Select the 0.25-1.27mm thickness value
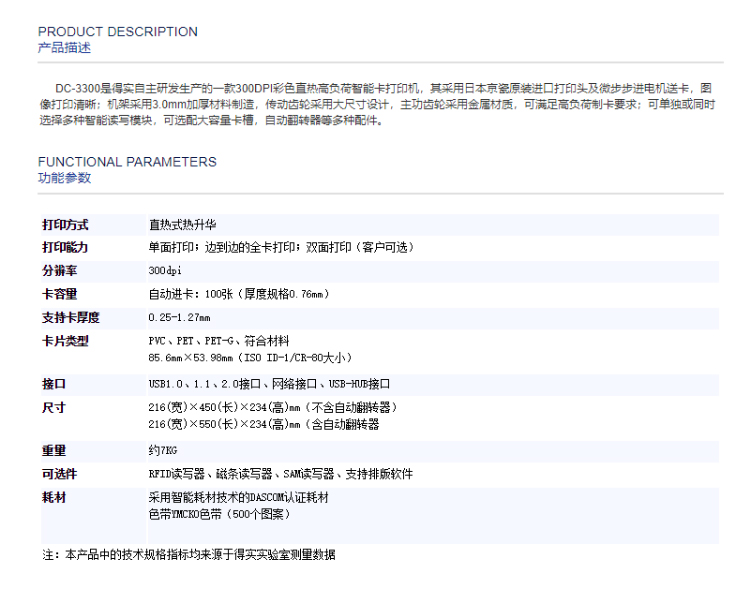The image size is (751, 605). point(179,318)
